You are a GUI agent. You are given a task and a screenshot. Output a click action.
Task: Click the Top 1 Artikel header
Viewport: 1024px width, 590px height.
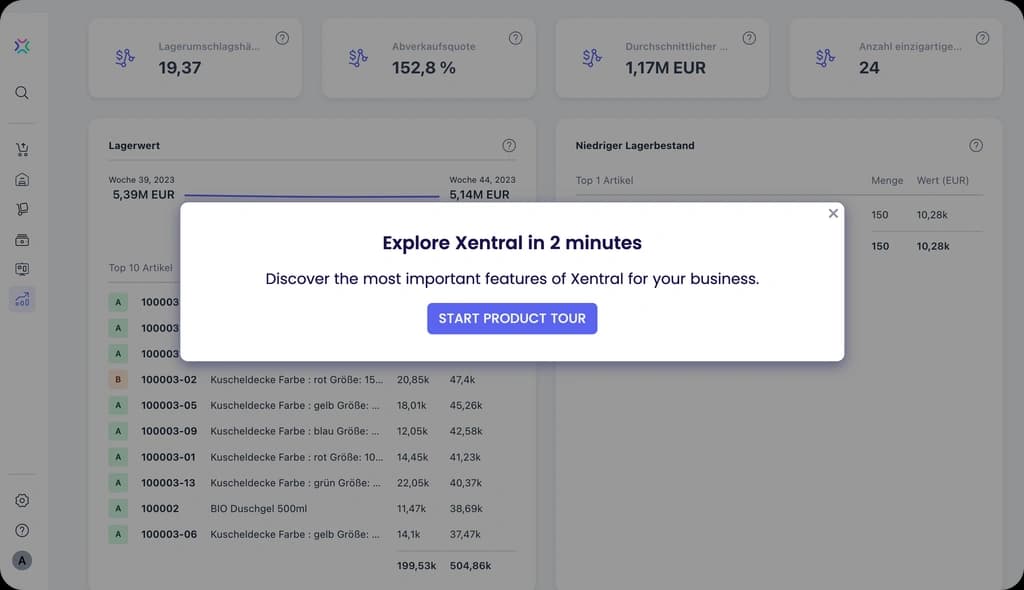coord(604,180)
